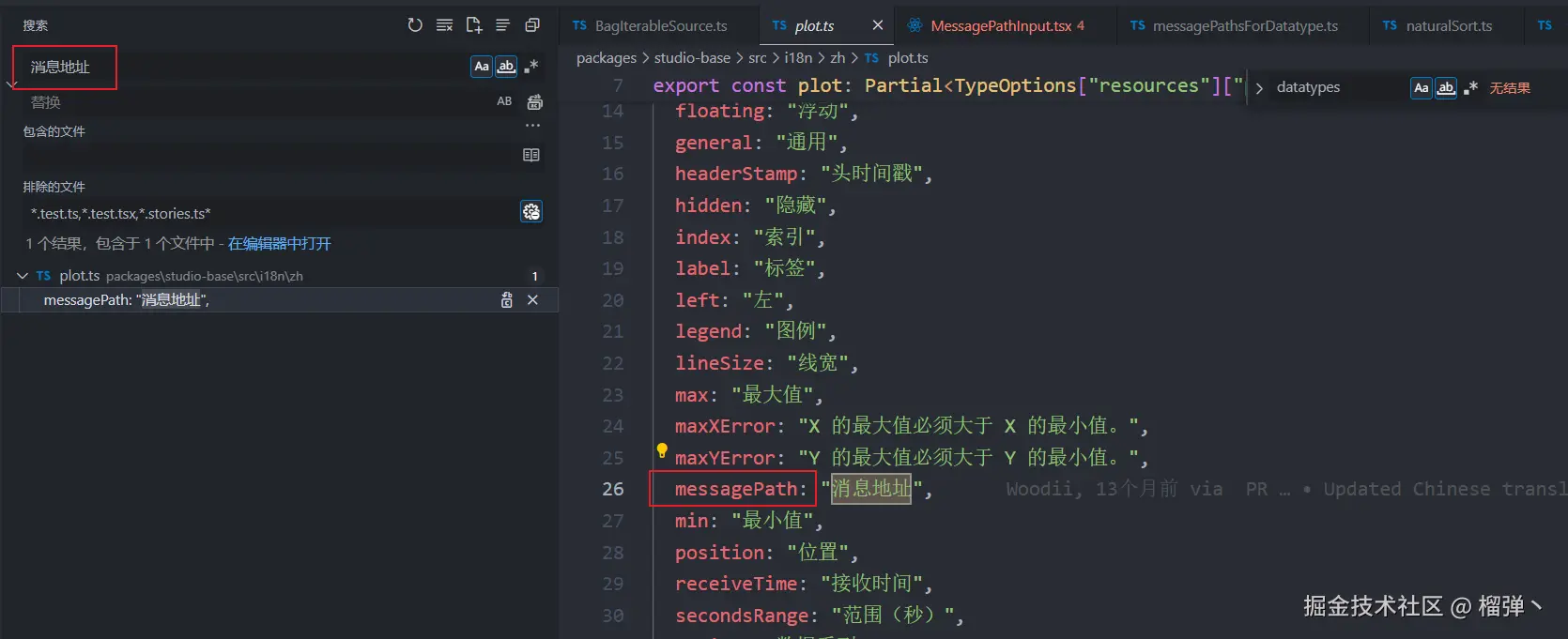Click the secondsRange key on line 30
1568x639 pixels.
click(741, 616)
